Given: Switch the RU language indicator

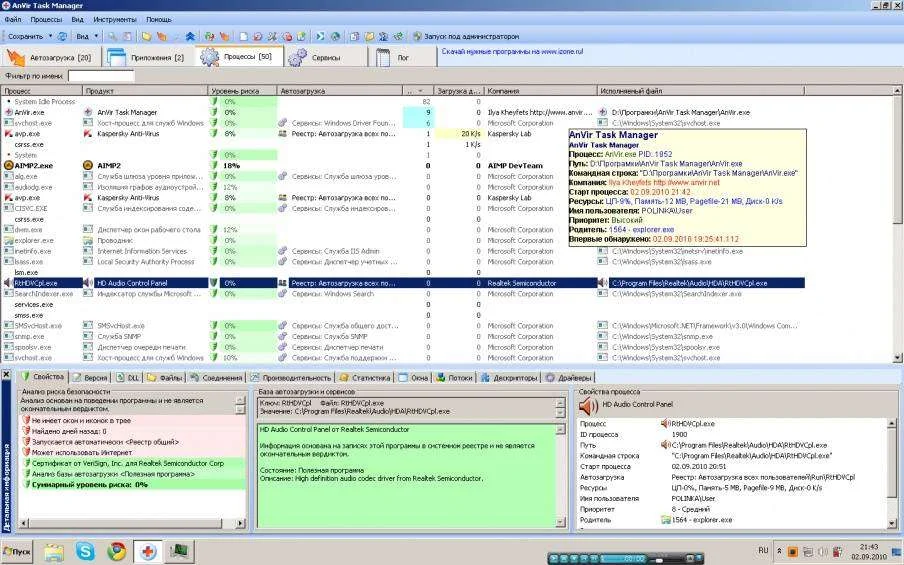Looking at the screenshot, I should tap(763, 551).
